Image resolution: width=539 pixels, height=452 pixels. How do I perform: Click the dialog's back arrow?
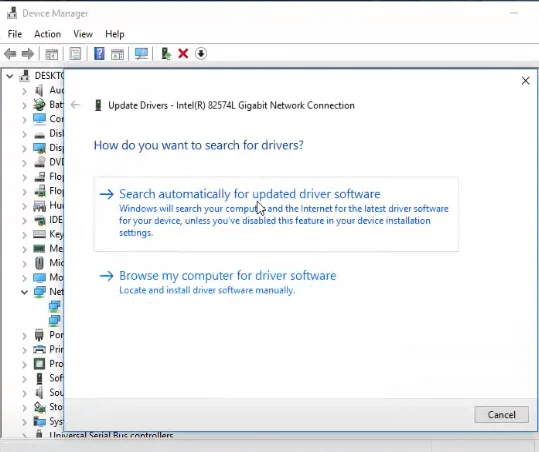75,105
